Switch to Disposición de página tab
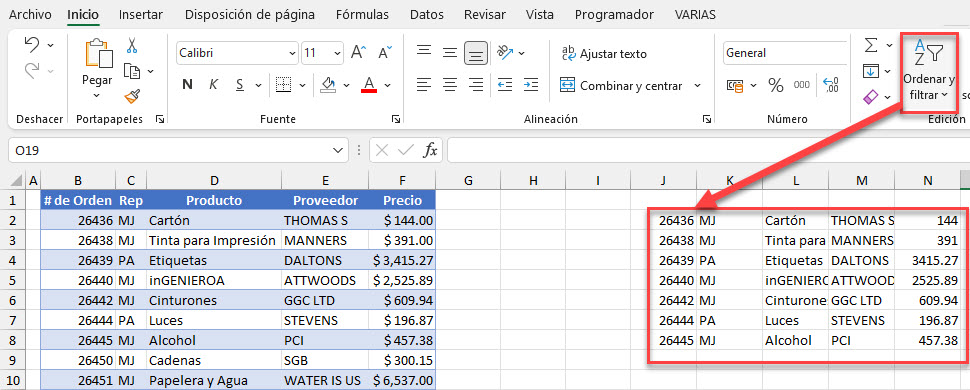970x390 pixels. [x=249, y=14]
